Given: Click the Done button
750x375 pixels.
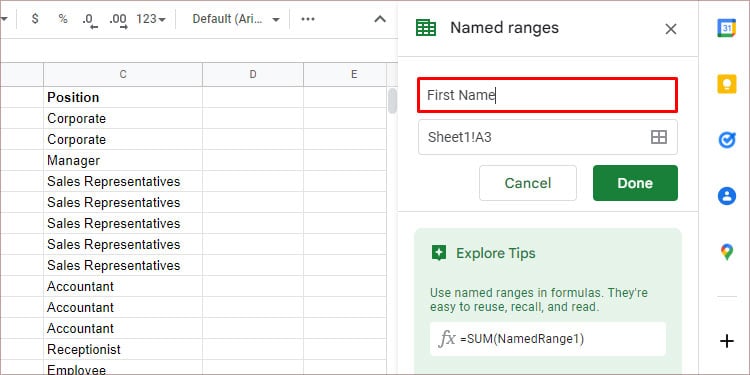Looking at the screenshot, I should (x=635, y=183).
